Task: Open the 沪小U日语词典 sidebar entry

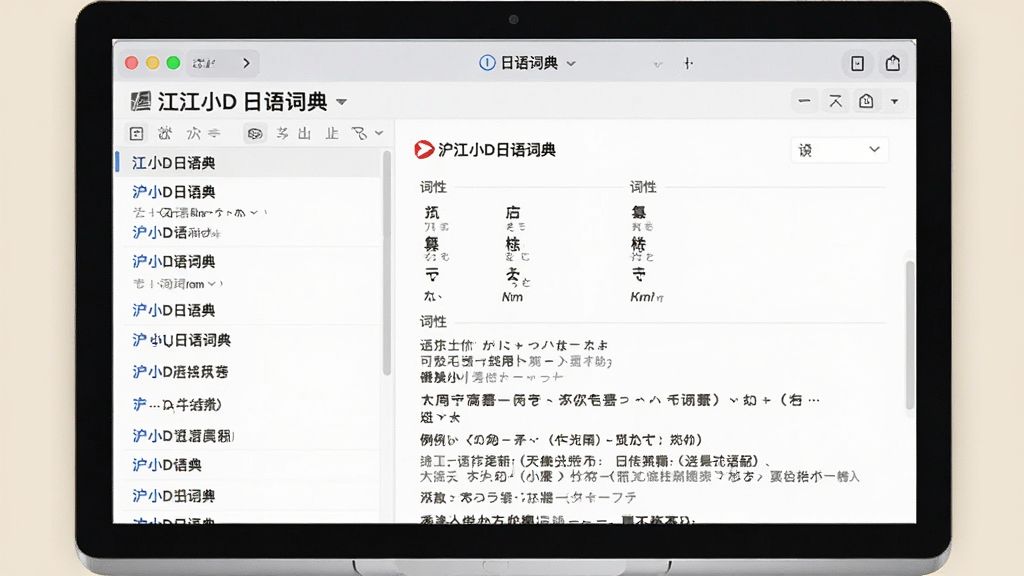Action: (x=182, y=340)
